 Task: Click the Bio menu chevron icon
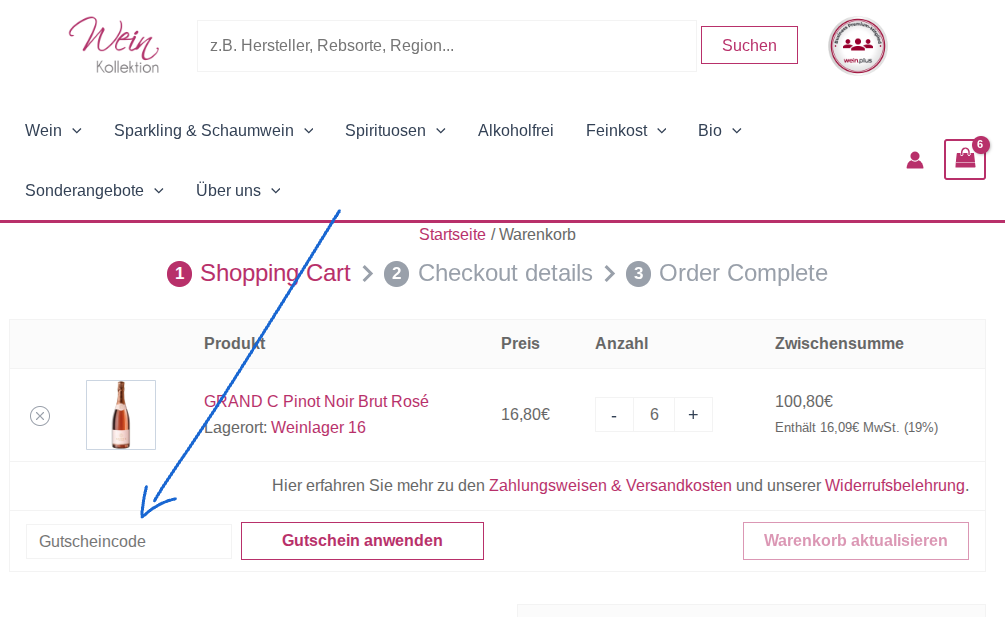pos(736,130)
